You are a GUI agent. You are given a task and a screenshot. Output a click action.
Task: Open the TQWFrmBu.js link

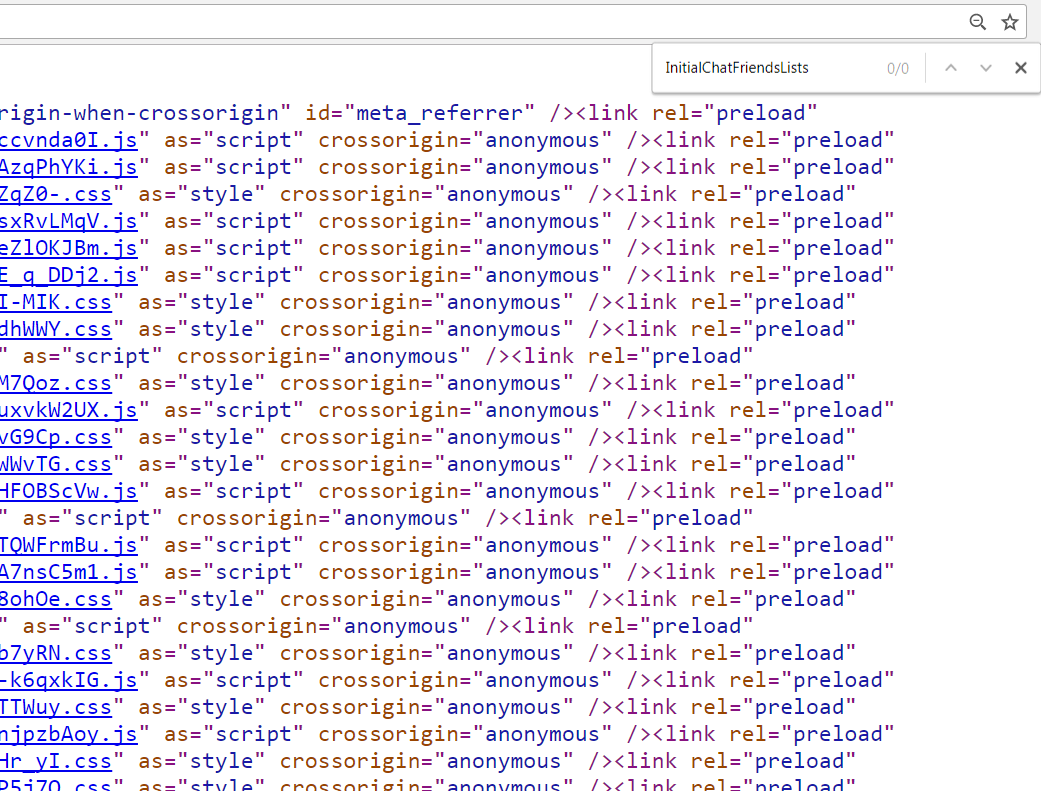coord(68,545)
